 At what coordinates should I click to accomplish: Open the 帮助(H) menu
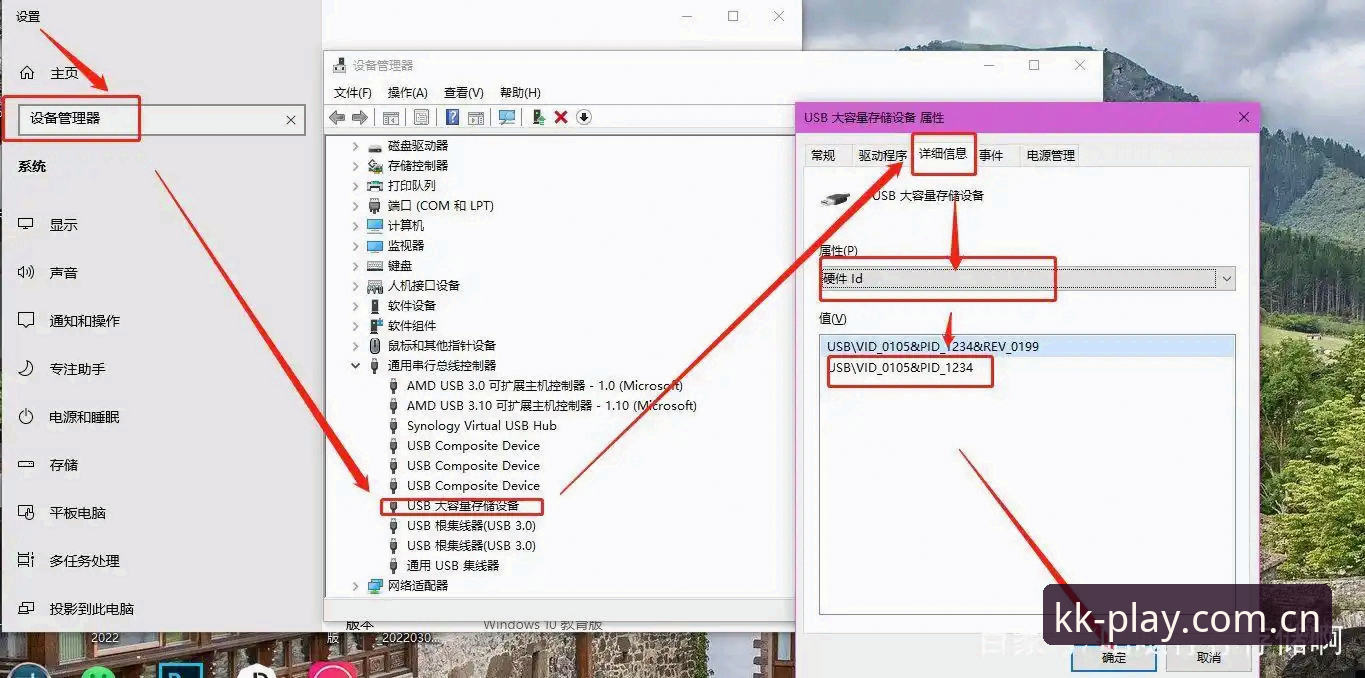pos(520,93)
